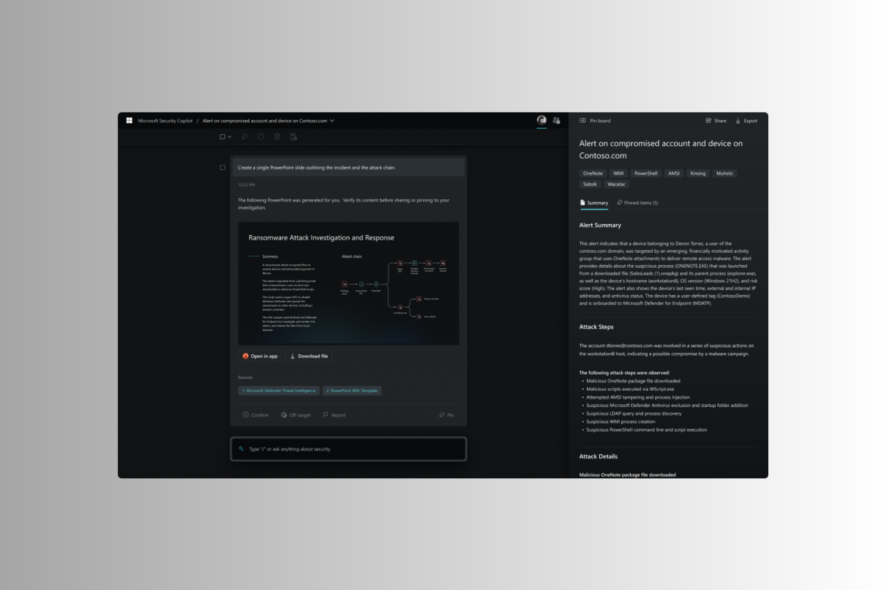Select the Kinsing tag

[698, 173]
